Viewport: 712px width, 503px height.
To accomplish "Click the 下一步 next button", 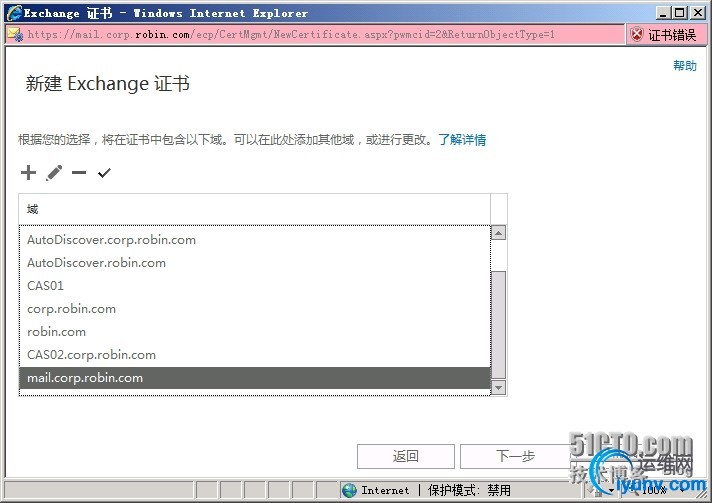I will (515, 456).
